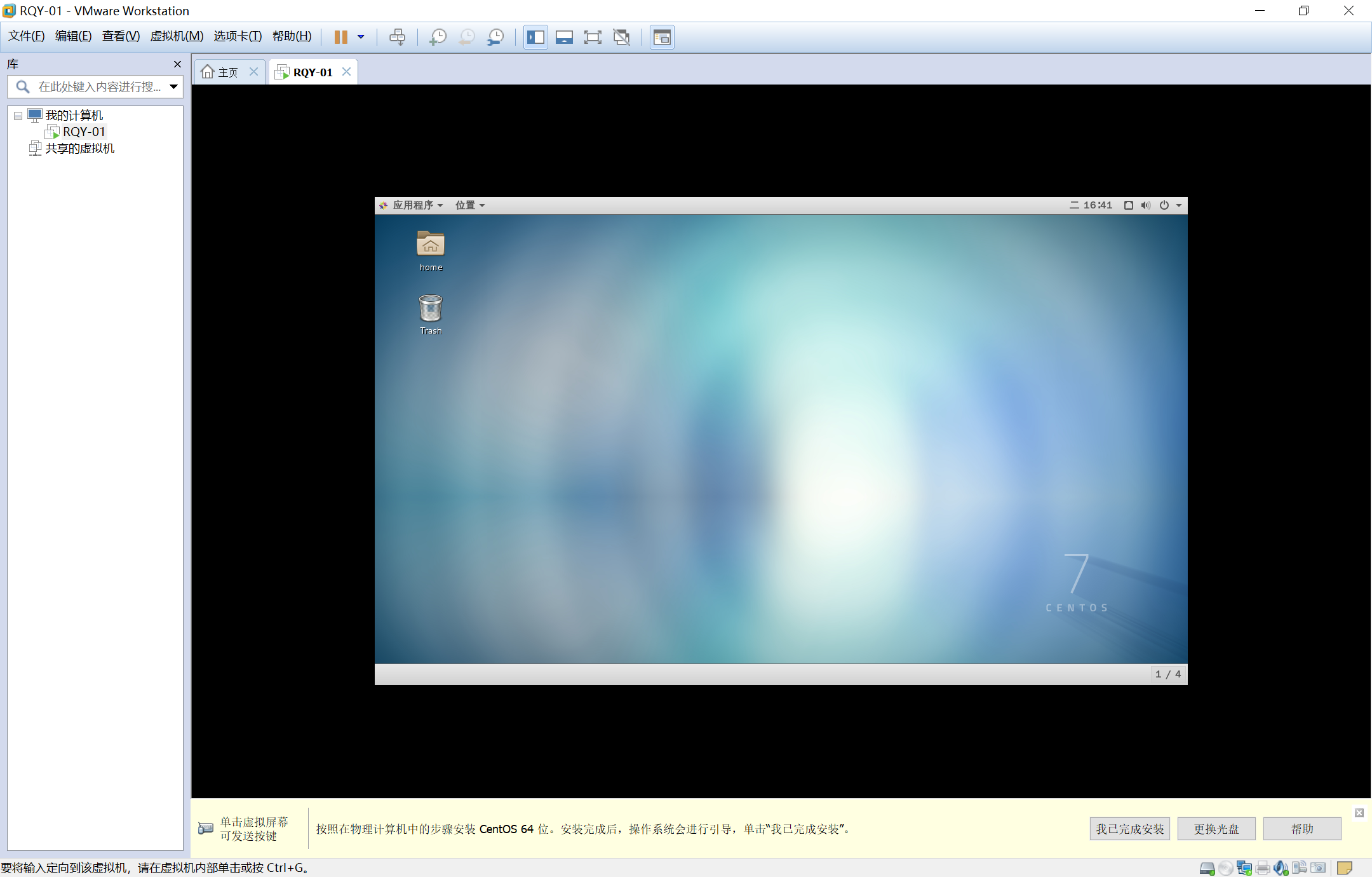Open the 应用程序 menu in CentOS
Screen dimensions: 1372x877
tap(412, 205)
